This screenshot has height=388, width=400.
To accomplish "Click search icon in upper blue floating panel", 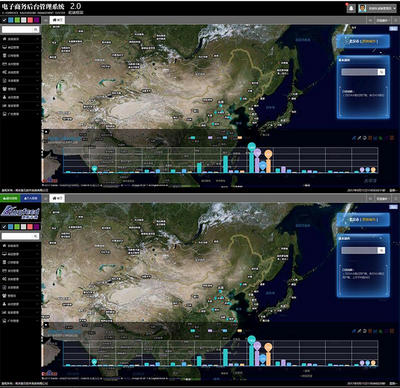I will (381, 72).
